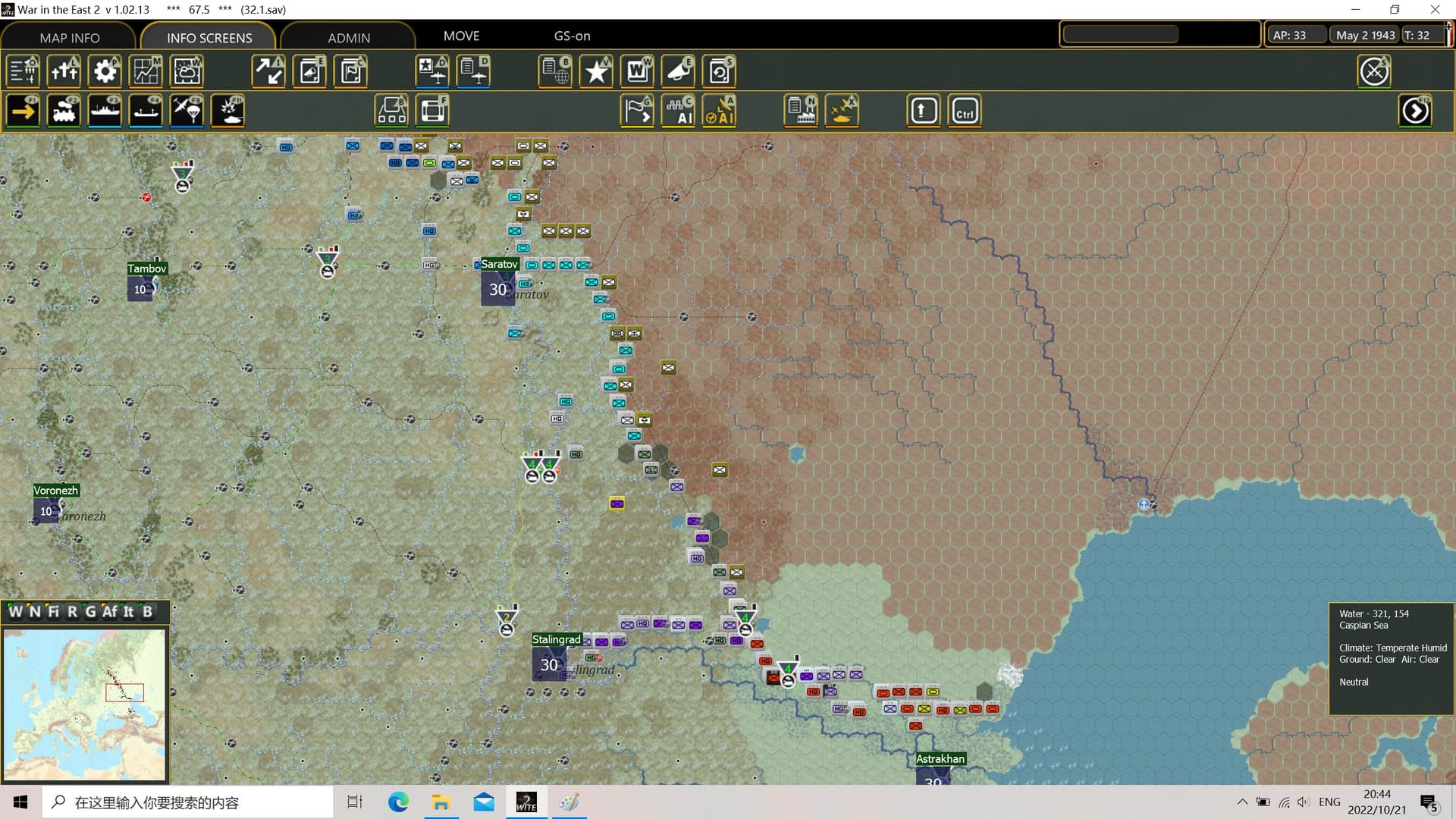Click the MOVE mode label

pos(461,36)
